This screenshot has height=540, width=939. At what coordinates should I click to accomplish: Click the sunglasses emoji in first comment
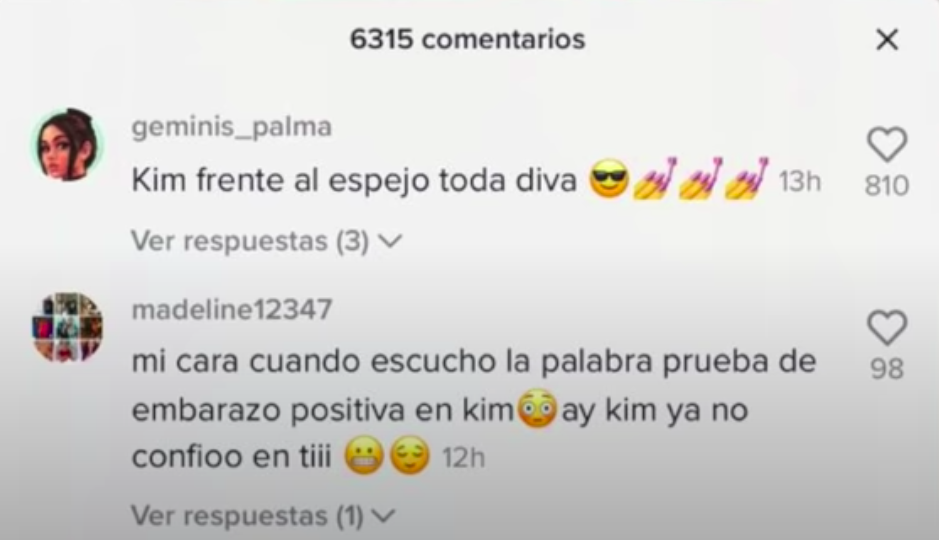tap(609, 180)
